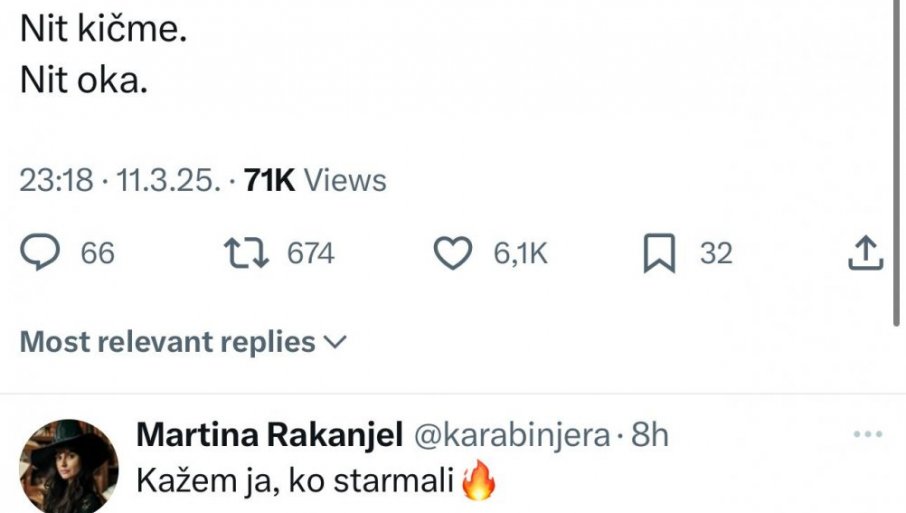Click the 6,1K likes count
906x513 pixels.
520,254
